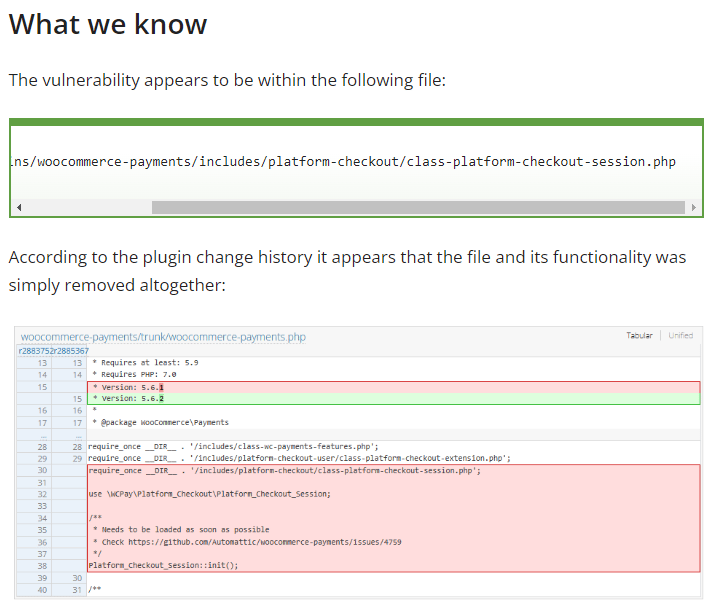Click 'Needs to be loaded as soon as possible' comment
Viewport: 718px width, 611px height.
181,530
